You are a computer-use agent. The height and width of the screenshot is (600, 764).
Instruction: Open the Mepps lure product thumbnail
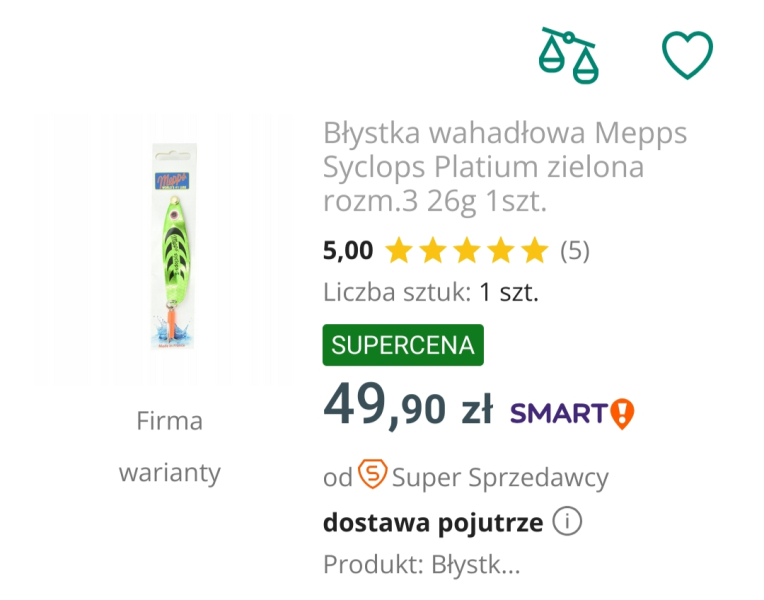tap(168, 250)
